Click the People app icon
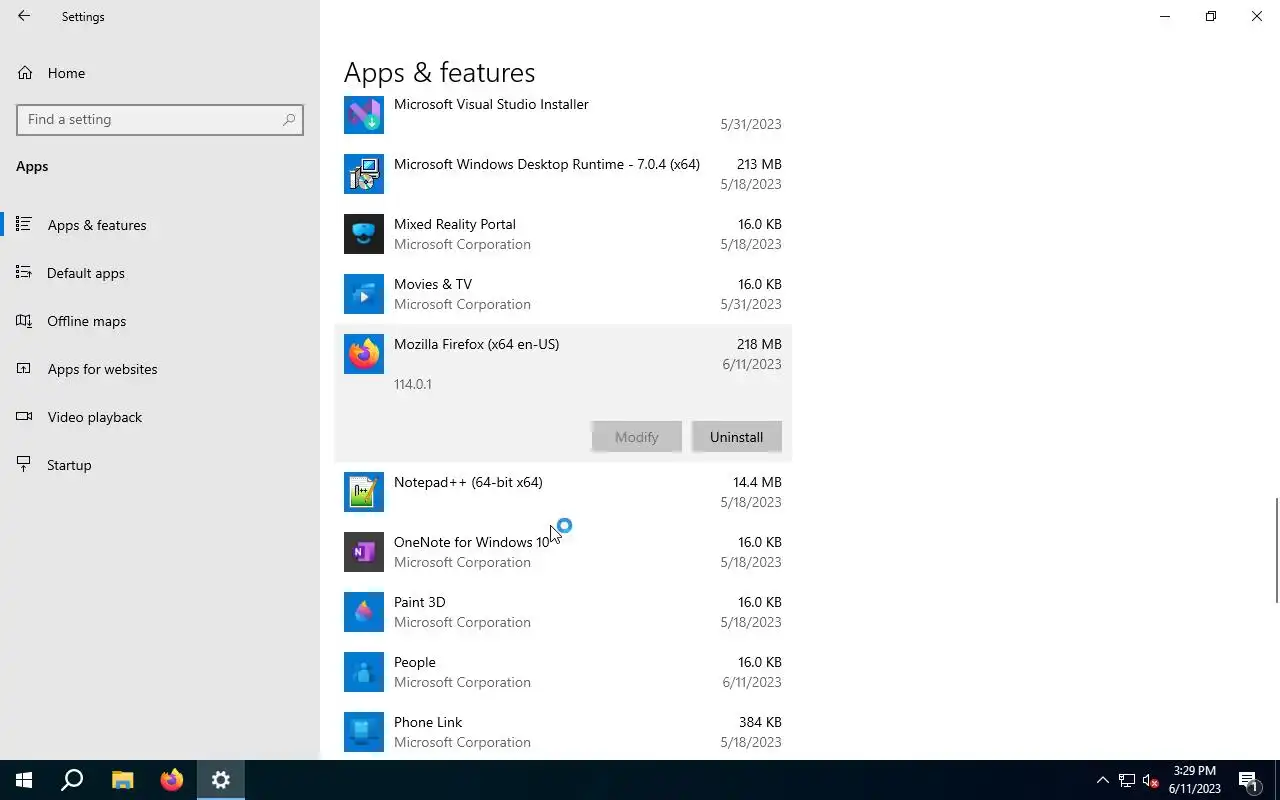 tap(364, 672)
